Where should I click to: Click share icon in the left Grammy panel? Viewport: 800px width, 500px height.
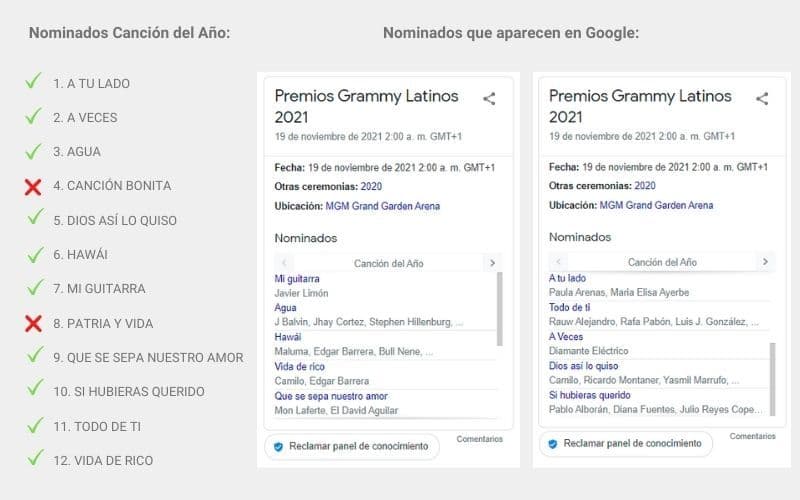pos(489,99)
